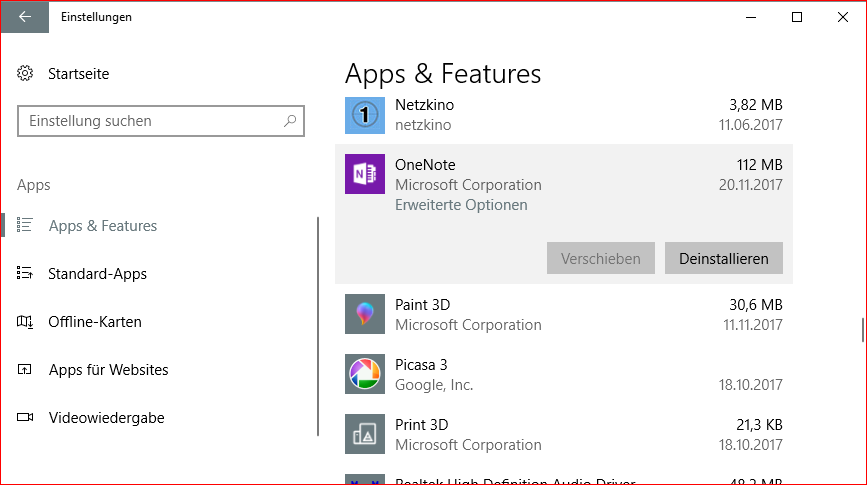Click the Startseite gear icon
867x485 pixels.
pyautogui.click(x=25, y=73)
